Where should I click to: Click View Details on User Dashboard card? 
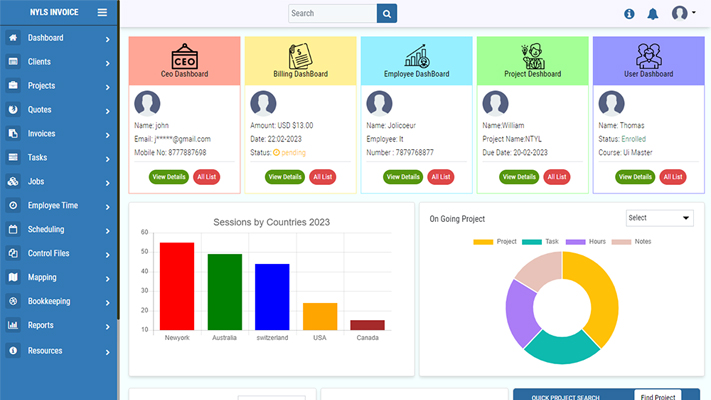pyautogui.click(x=635, y=177)
